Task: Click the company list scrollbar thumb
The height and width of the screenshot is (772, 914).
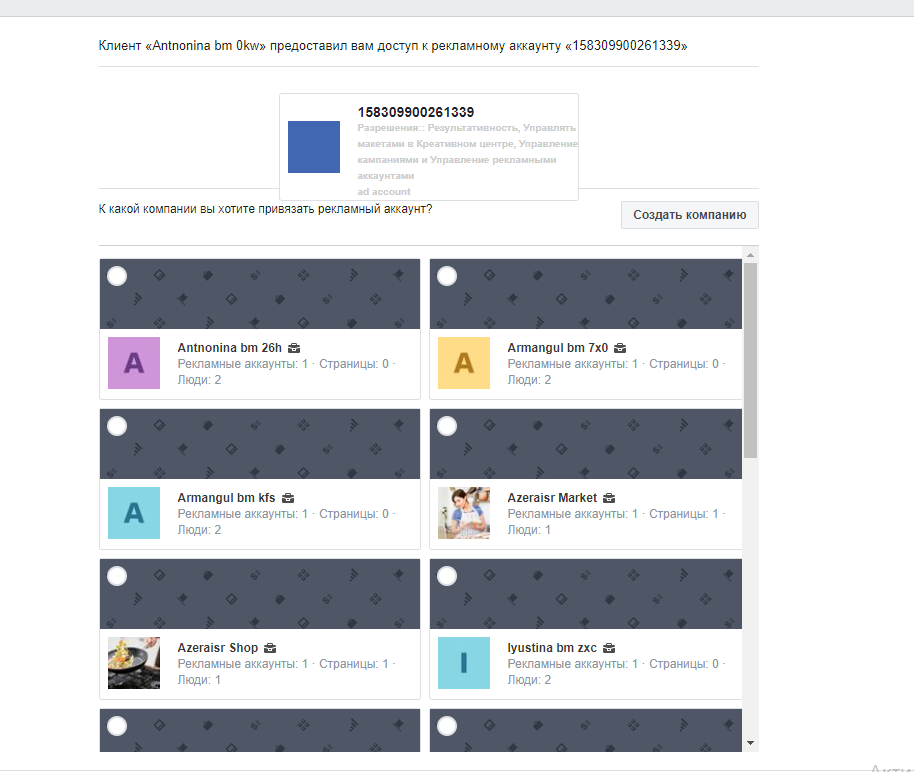Action: point(750,360)
